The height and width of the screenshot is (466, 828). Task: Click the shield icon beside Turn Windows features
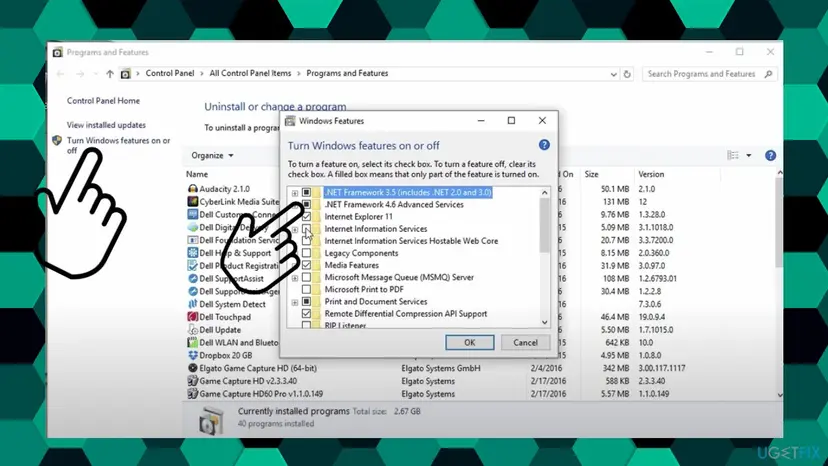[x=57, y=141]
